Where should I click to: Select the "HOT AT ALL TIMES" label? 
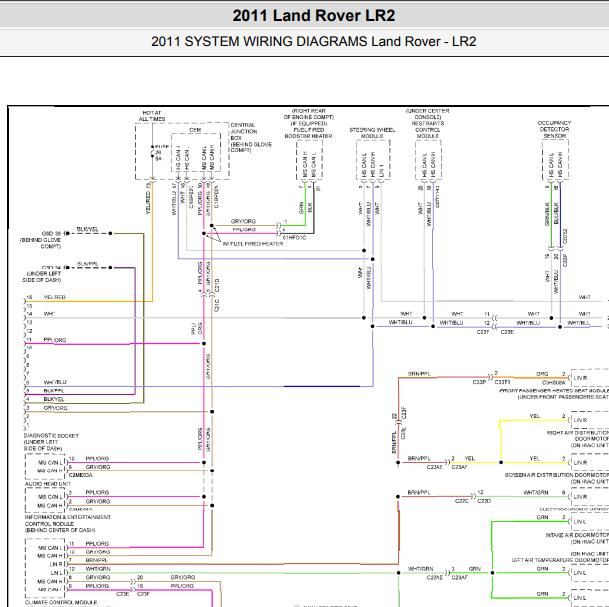pos(152,116)
